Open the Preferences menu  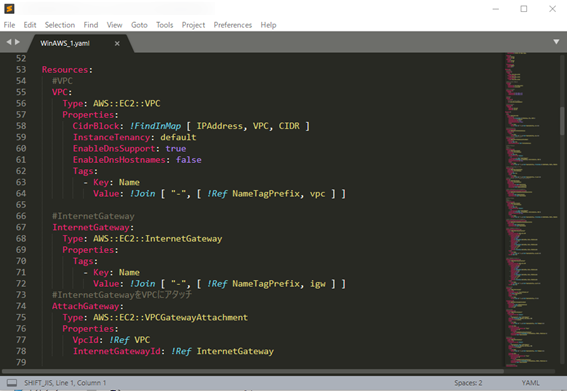point(233,25)
